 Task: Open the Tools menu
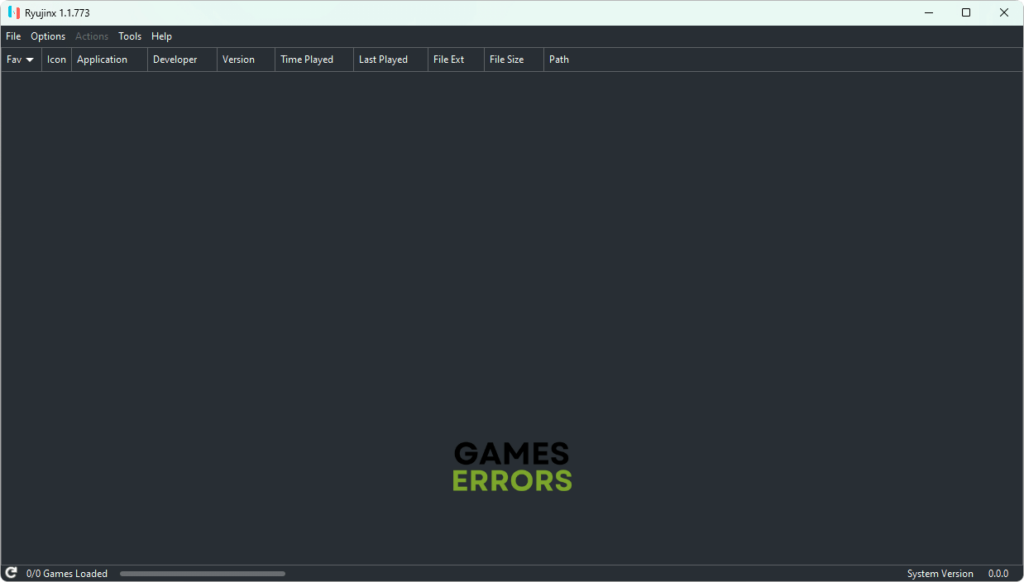click(x=130, y=36)
